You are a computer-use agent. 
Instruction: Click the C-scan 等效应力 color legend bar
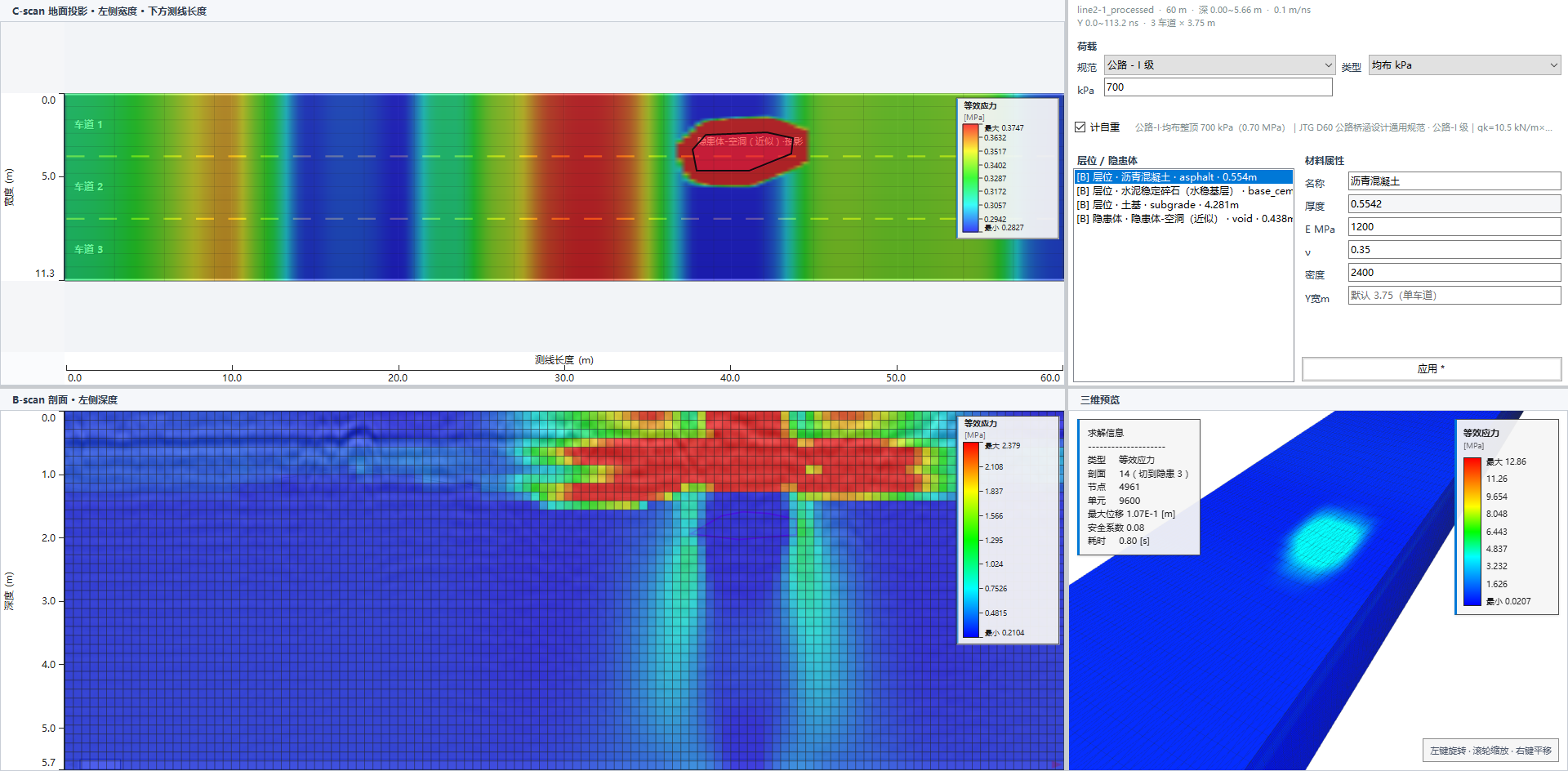970,177
